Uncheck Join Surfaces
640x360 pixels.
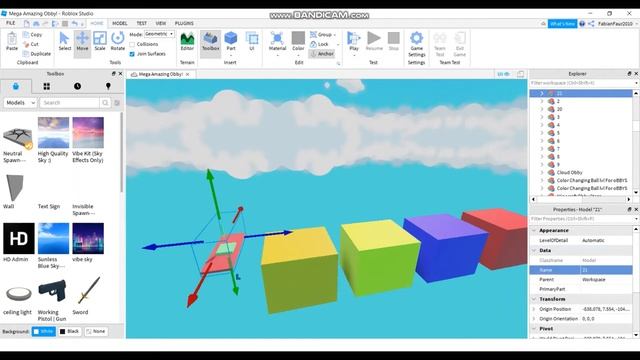coord(132,54)
